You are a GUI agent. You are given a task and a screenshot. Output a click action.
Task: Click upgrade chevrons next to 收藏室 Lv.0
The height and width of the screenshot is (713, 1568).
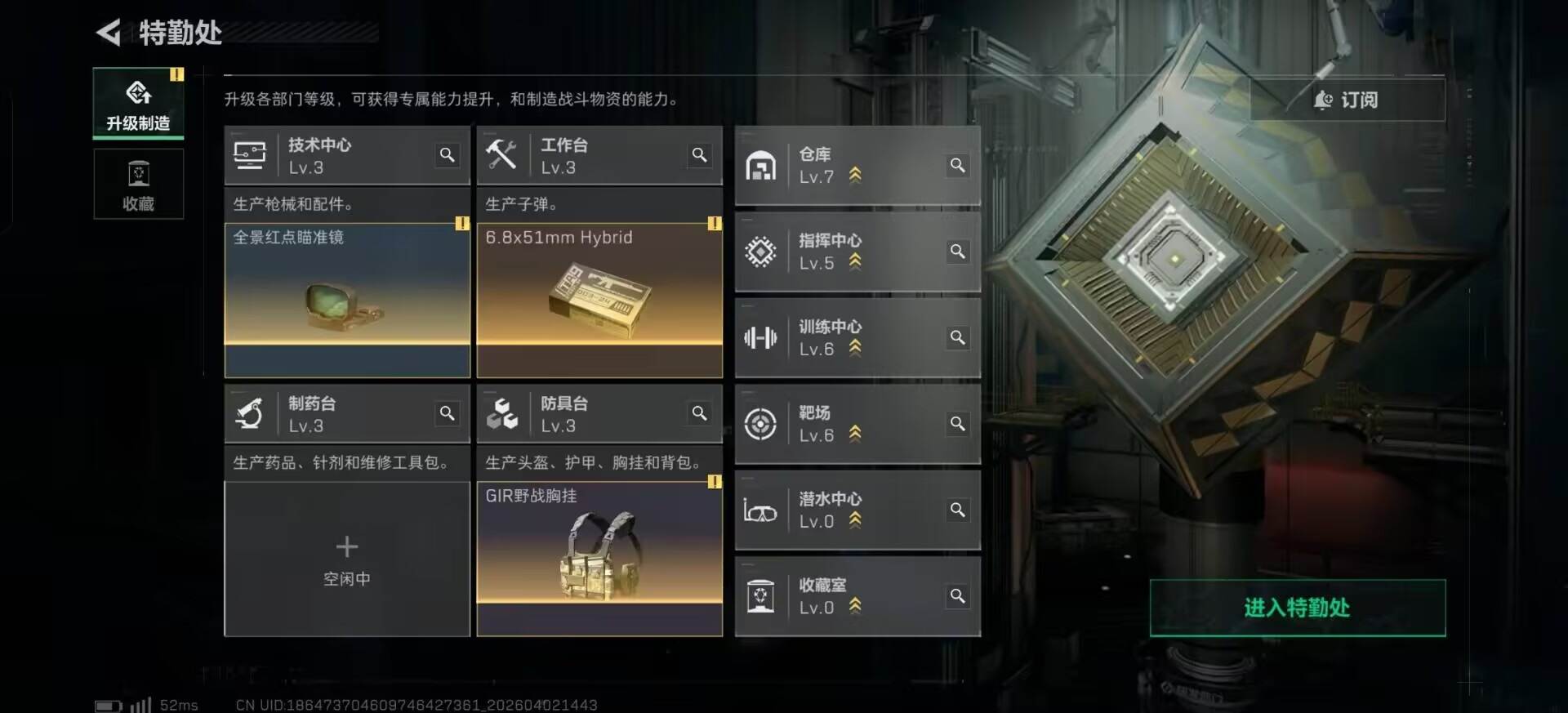[855, 606]
